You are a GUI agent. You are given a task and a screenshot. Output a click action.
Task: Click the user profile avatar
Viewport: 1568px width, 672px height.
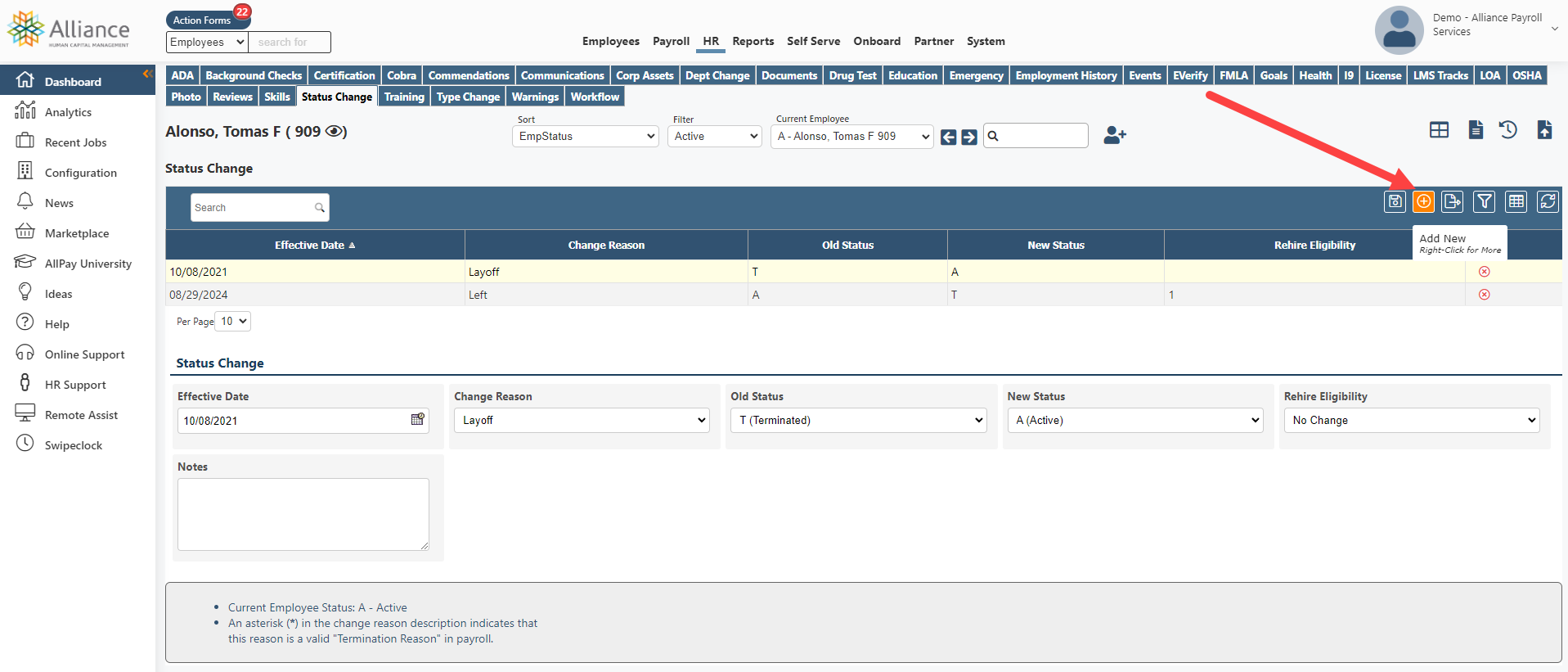click(x=1399, y=30)
